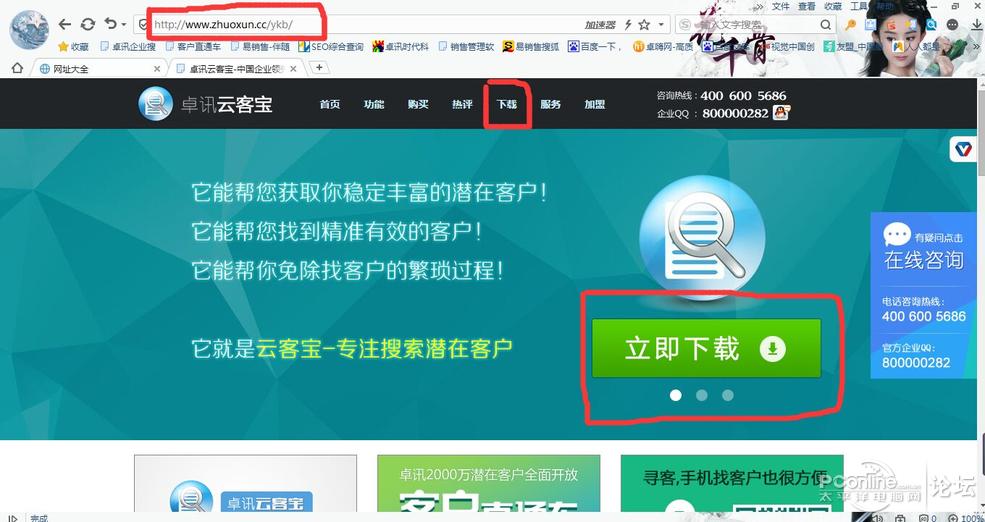Close the 网址大全 tab
Screen dimensions: 985x522
click(x=157, y=68)
